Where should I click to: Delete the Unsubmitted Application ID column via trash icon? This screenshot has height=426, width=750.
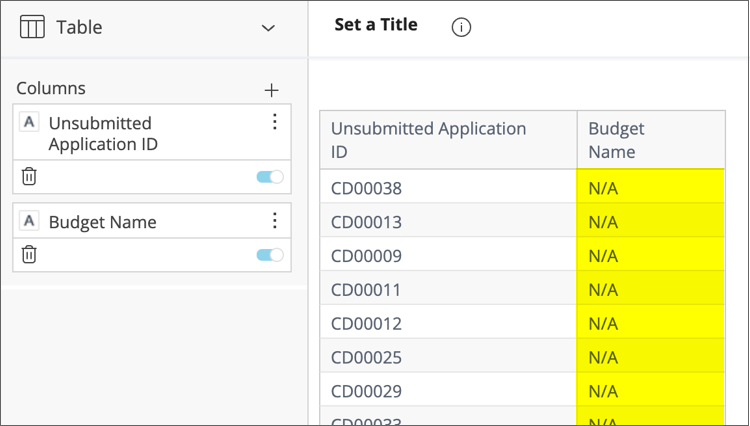pyautogui.click(x=30, y=177)
